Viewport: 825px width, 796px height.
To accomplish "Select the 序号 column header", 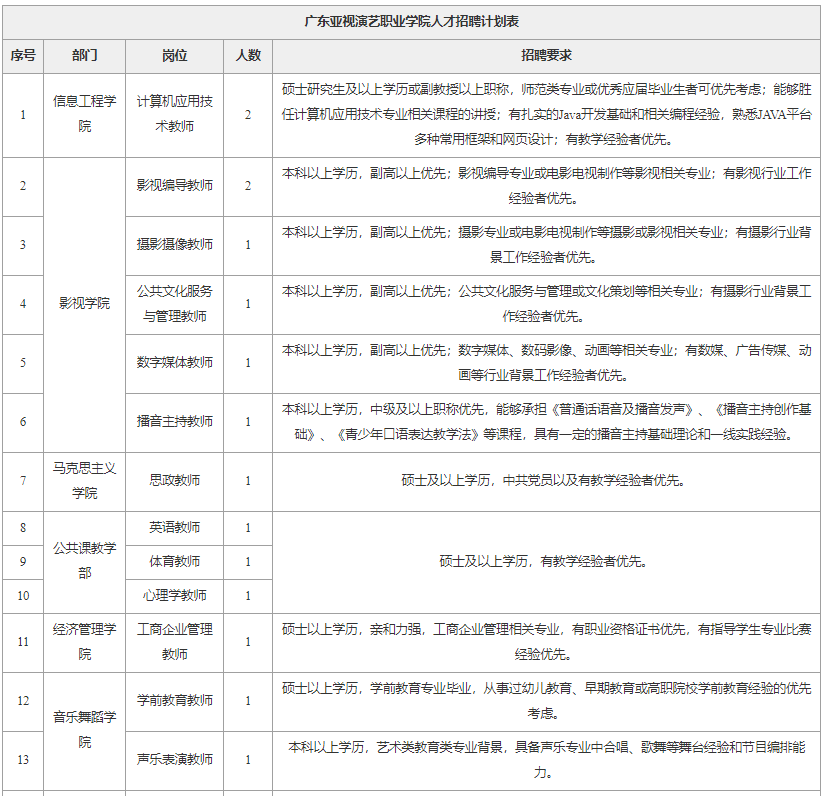I will click(x=23, y=56).
